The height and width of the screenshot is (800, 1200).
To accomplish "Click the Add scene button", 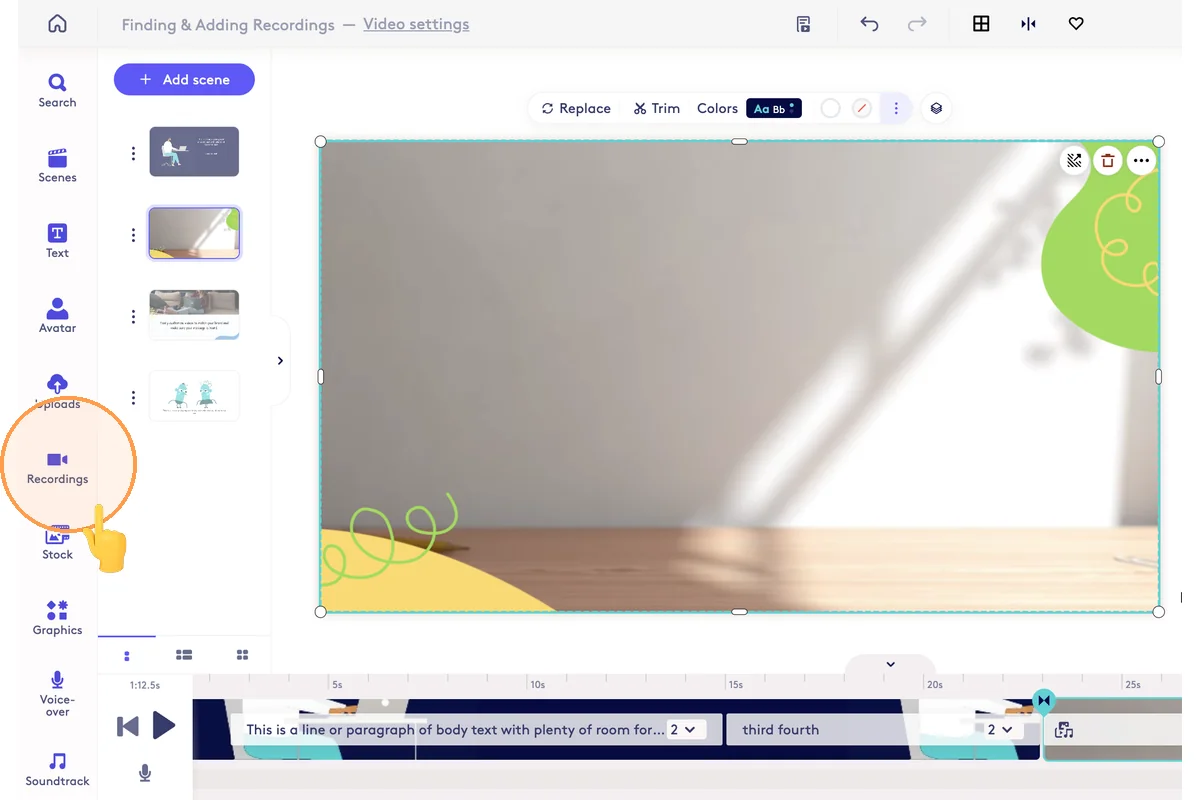I will 184,79.
